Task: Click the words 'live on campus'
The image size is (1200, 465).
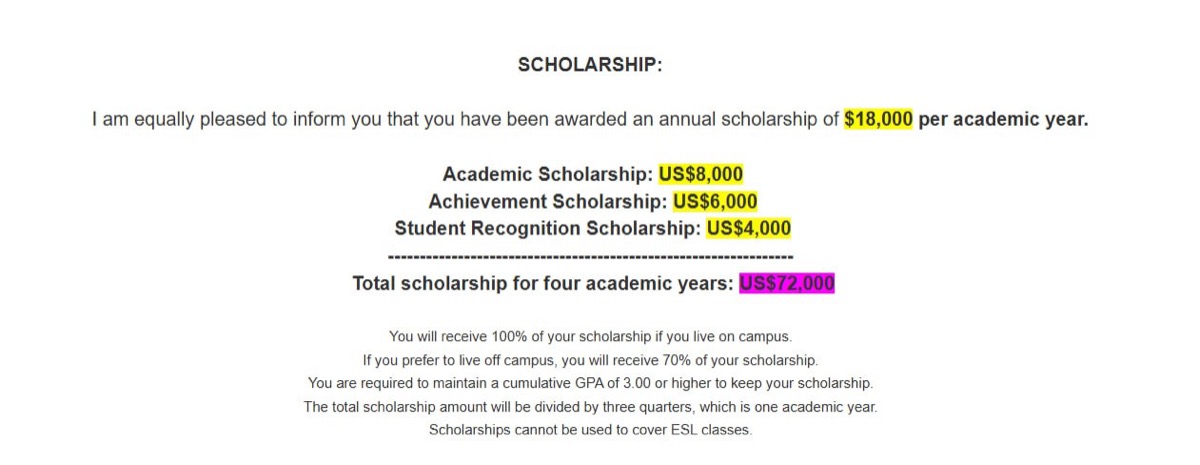Action: [744, 336]
